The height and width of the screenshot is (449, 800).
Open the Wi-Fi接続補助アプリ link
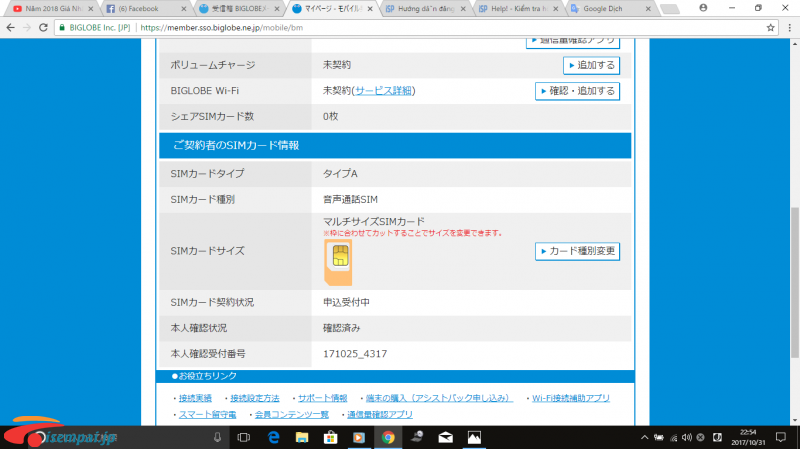click(x=571, y=398)
